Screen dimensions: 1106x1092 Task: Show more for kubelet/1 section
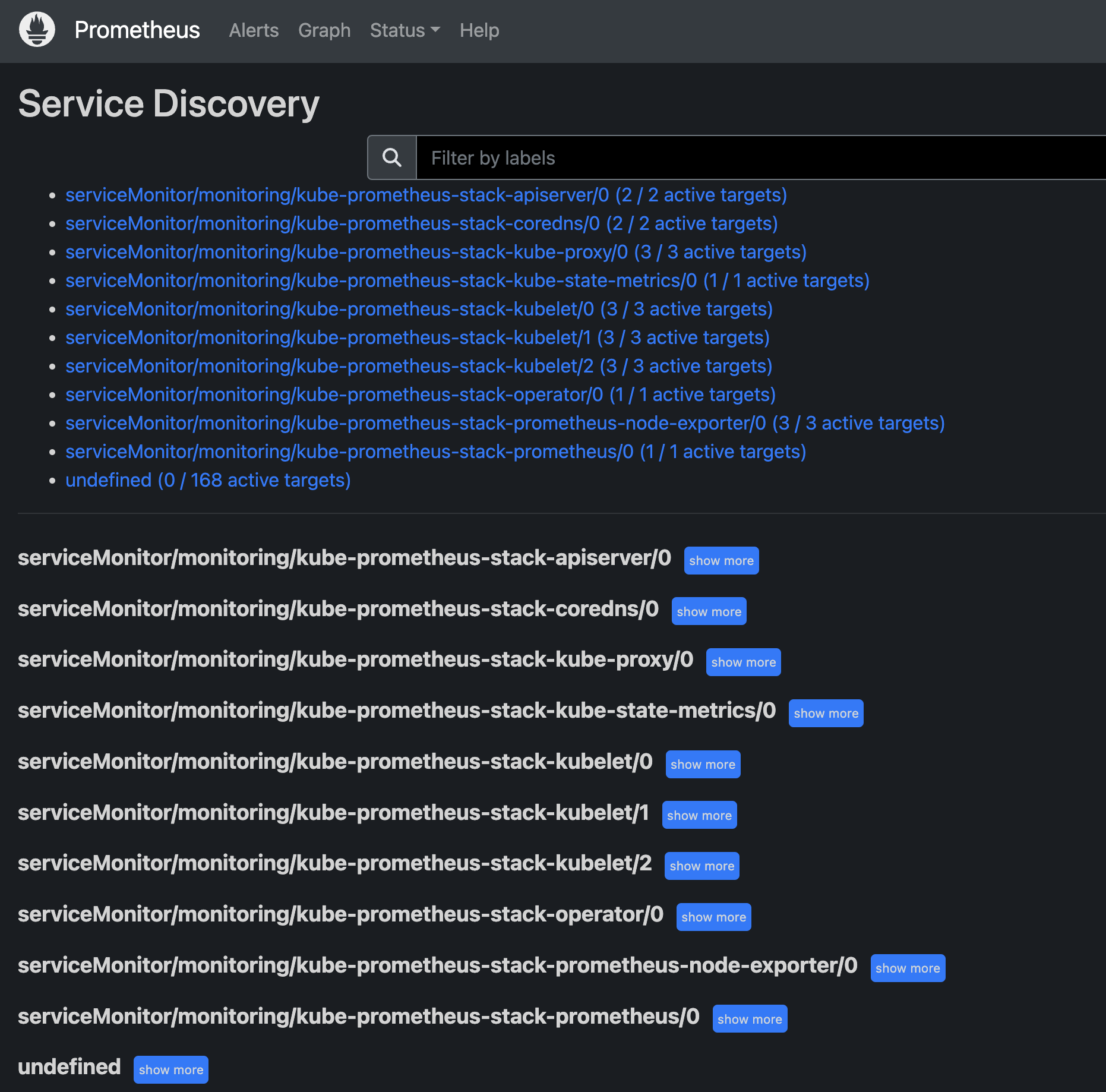[x=699, y=815]
